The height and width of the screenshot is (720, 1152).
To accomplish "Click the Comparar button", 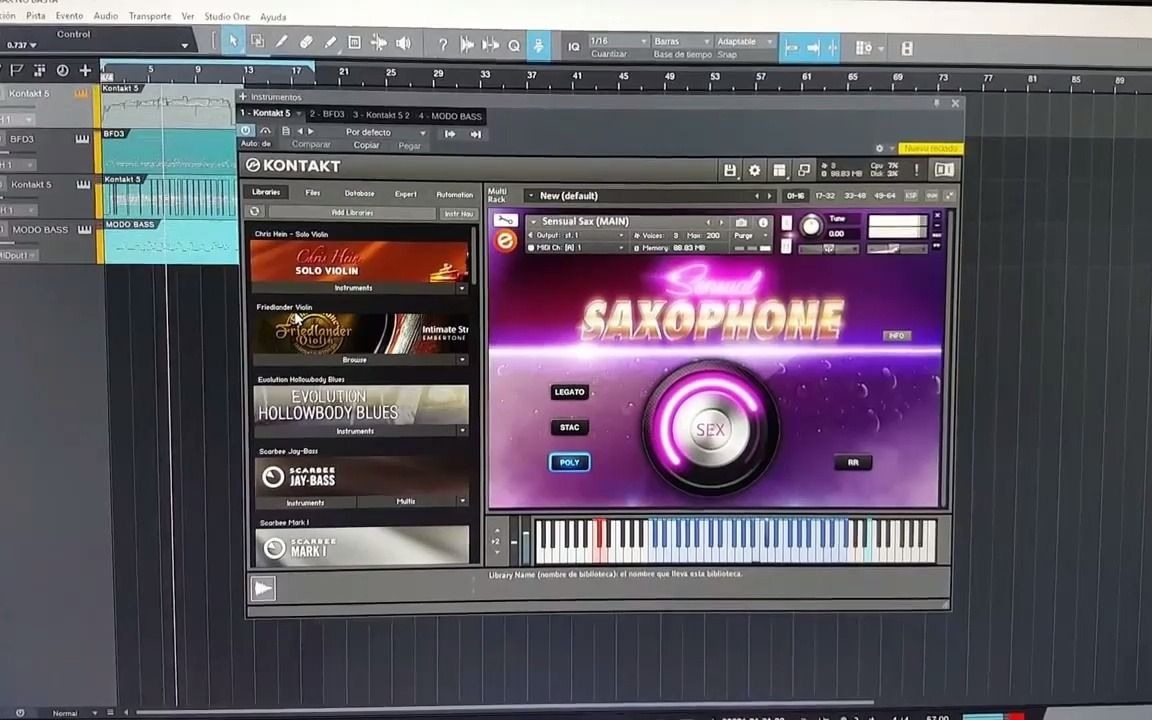I will (311, 145).
